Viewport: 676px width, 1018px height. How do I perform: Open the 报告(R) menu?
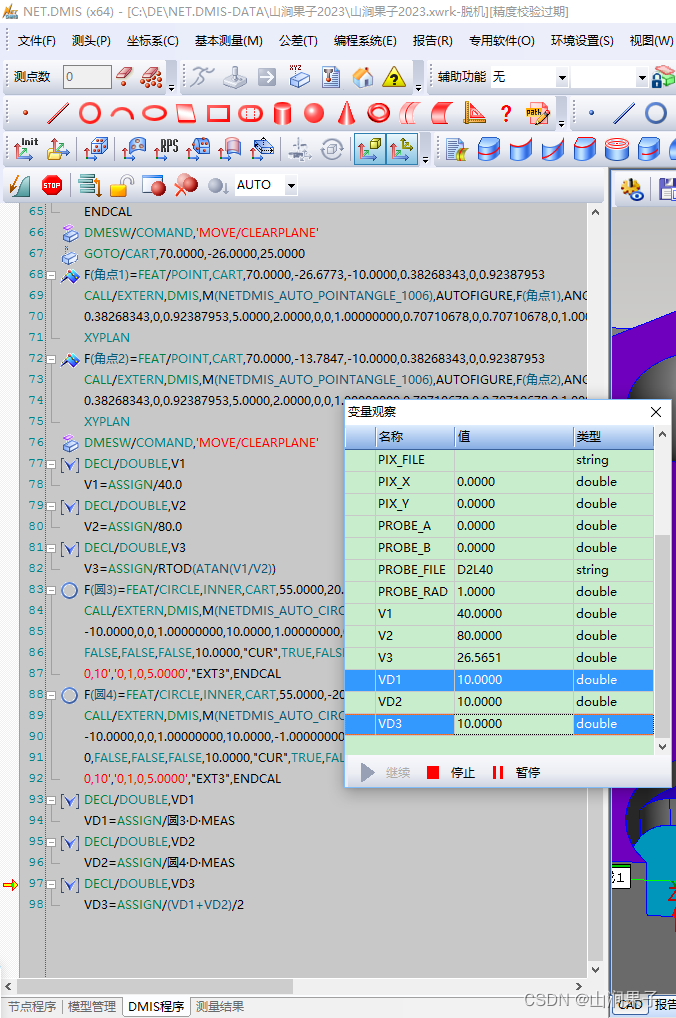(x=432, y=41)
